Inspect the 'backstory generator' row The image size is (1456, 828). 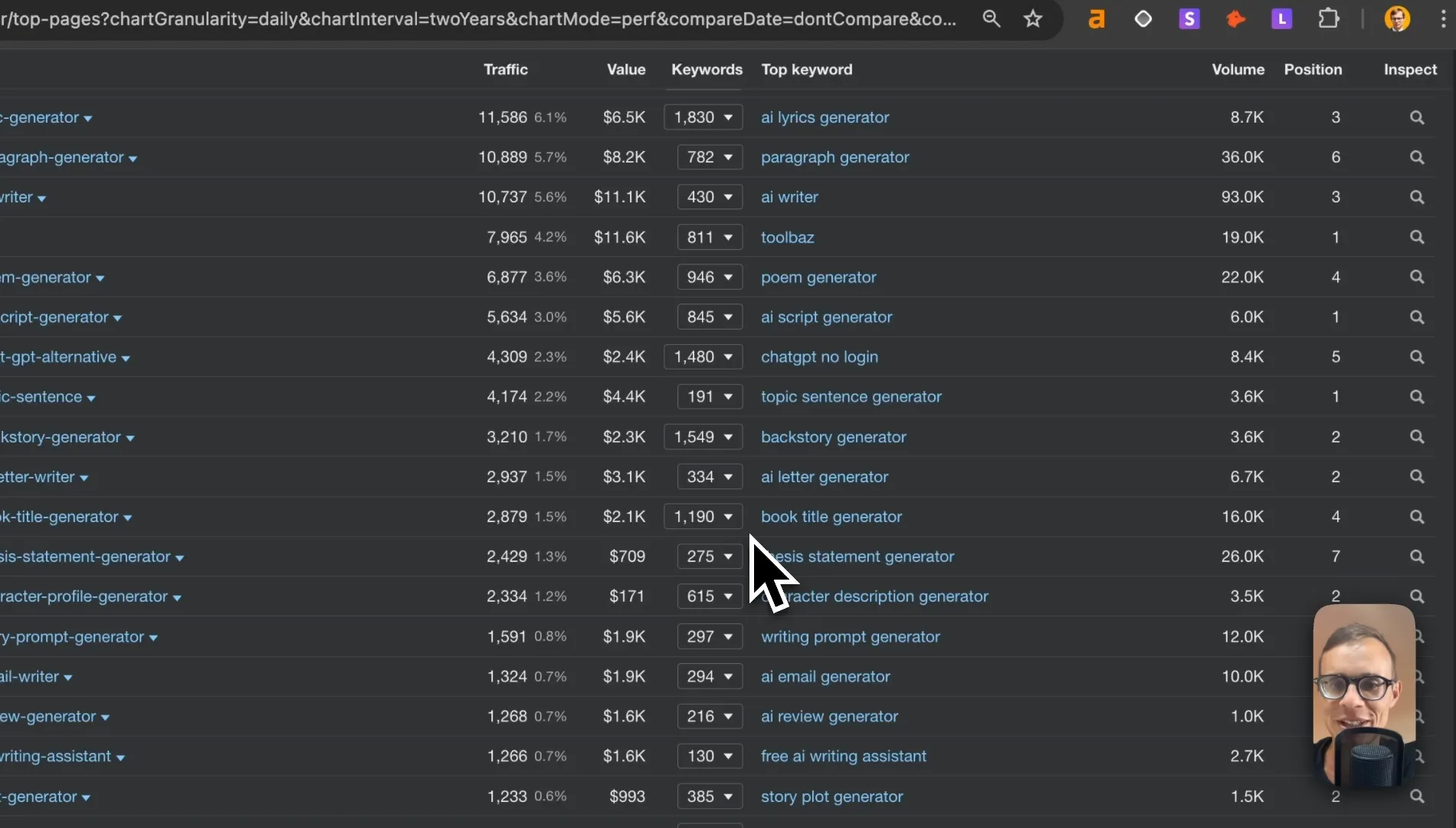pos(1417,437)
